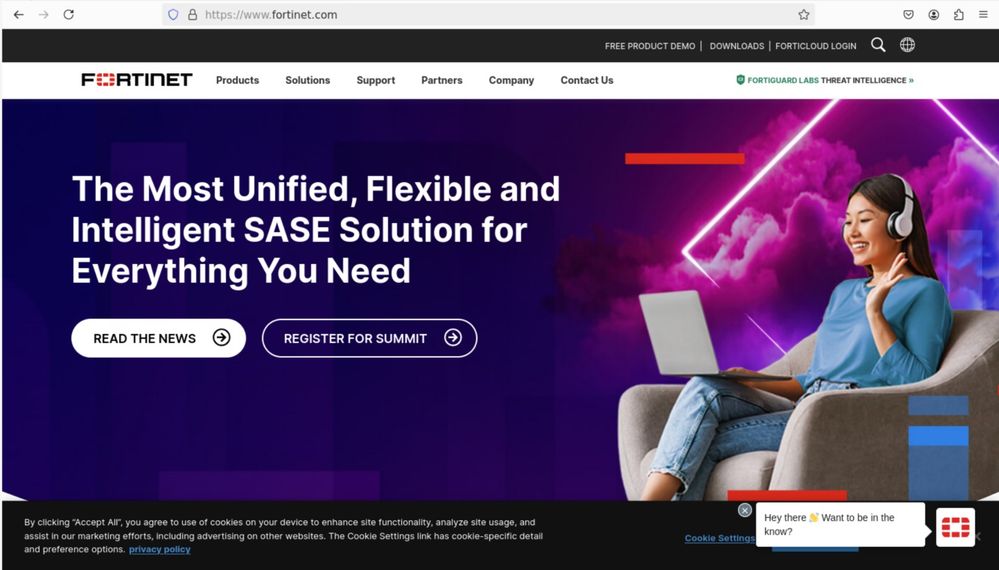
Task: Open the extensions puzzle icon
Action: coord(958,14)
